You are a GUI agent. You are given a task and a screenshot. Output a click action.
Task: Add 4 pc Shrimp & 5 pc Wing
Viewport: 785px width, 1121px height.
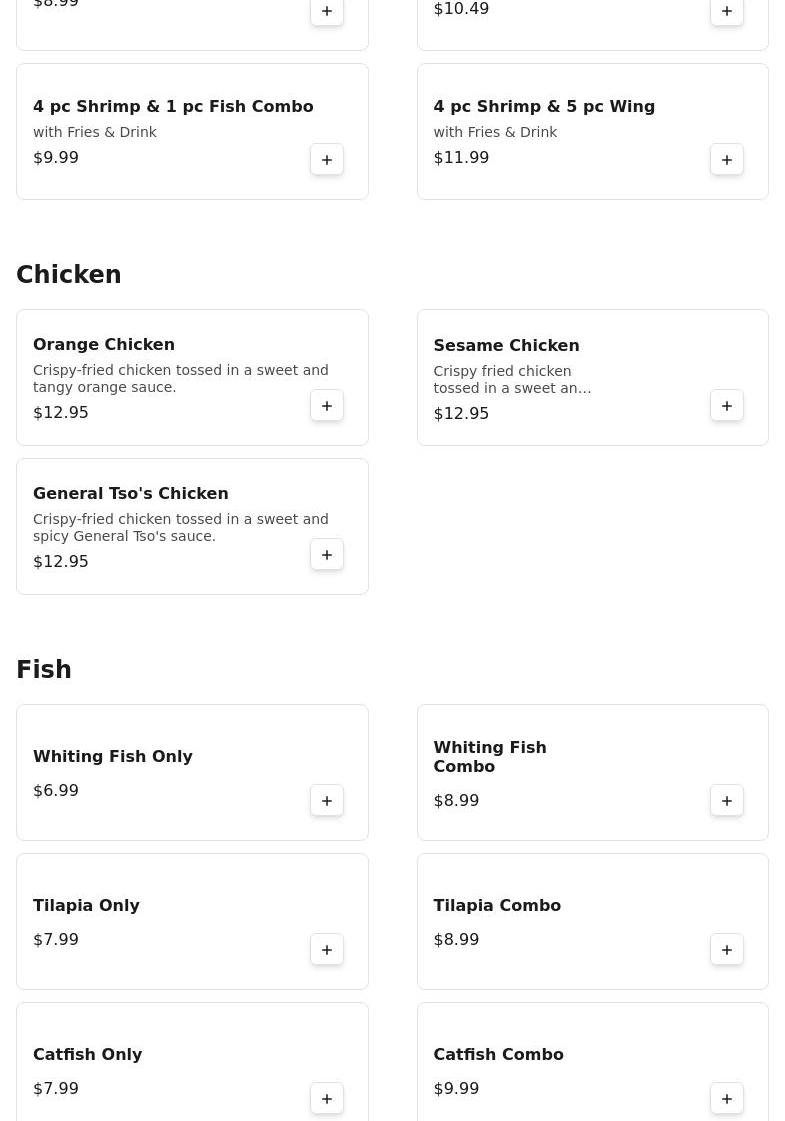pos(727,160)
